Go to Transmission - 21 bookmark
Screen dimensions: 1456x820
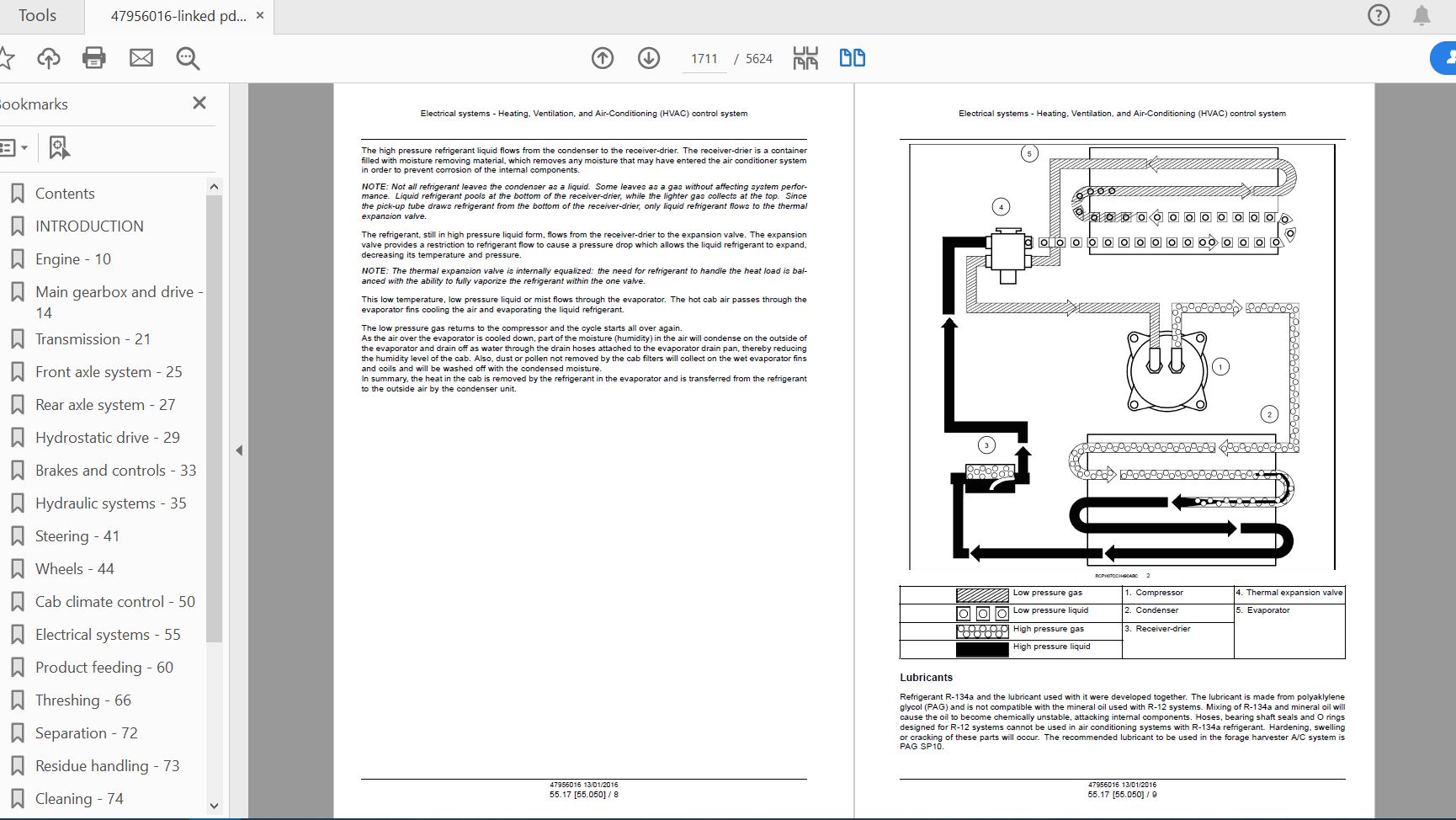[x=93, y=339]
